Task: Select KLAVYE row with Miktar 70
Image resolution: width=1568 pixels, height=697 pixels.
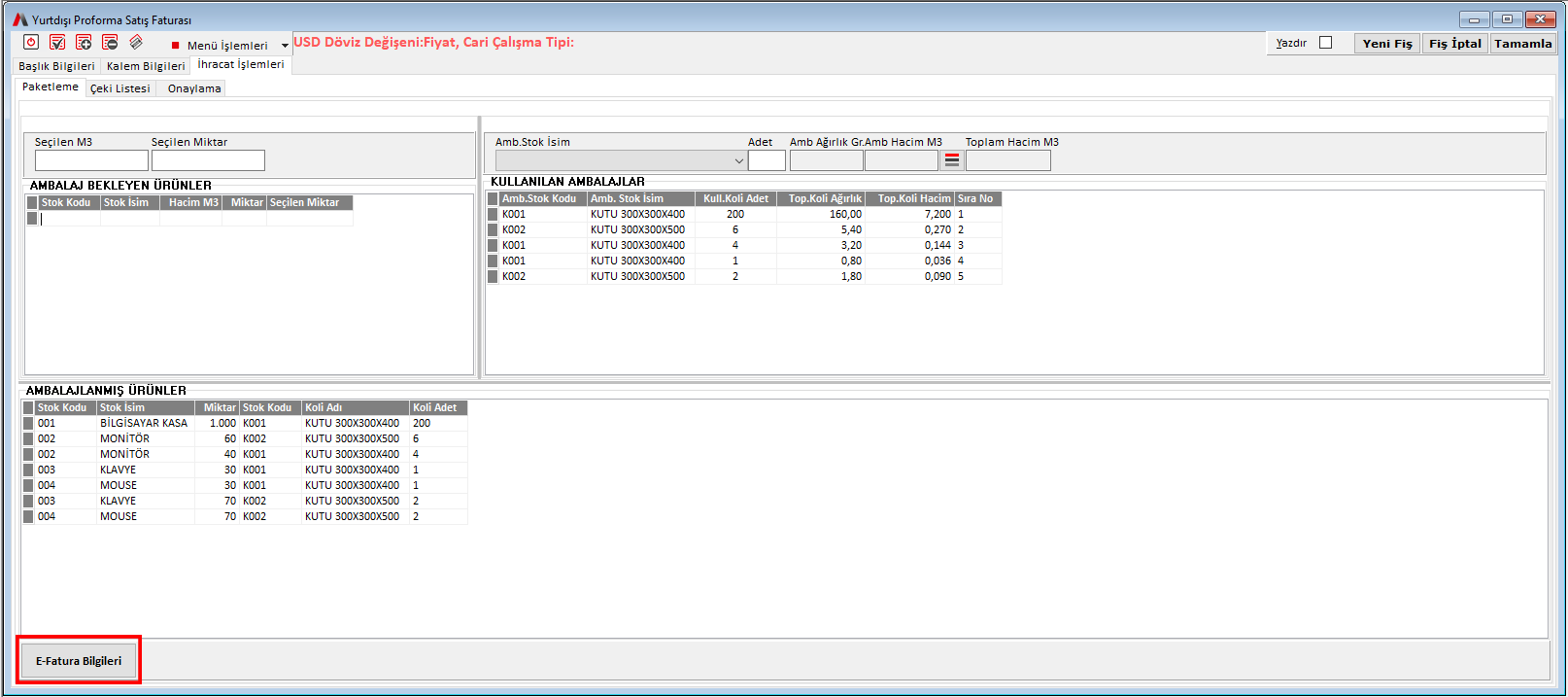Action: [x=245, y=502]
